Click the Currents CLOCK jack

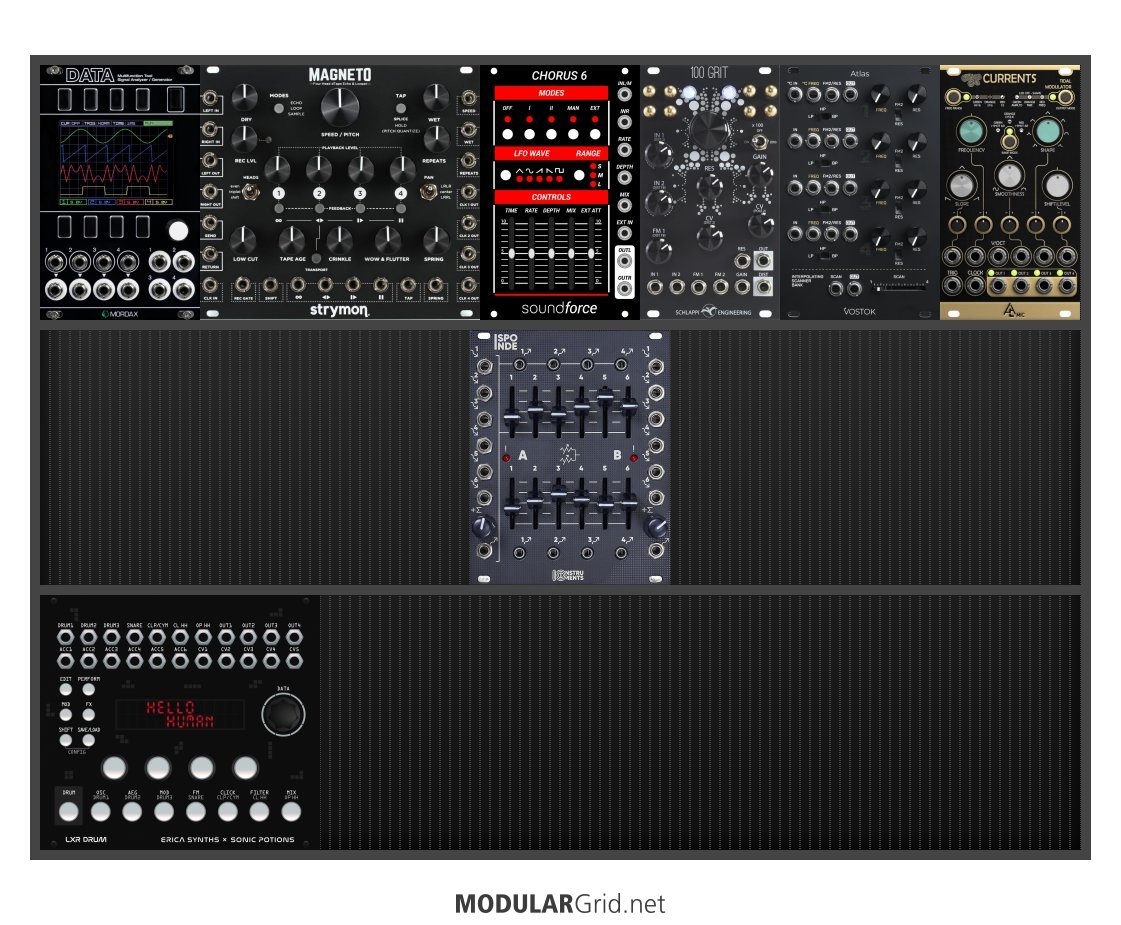975,285
